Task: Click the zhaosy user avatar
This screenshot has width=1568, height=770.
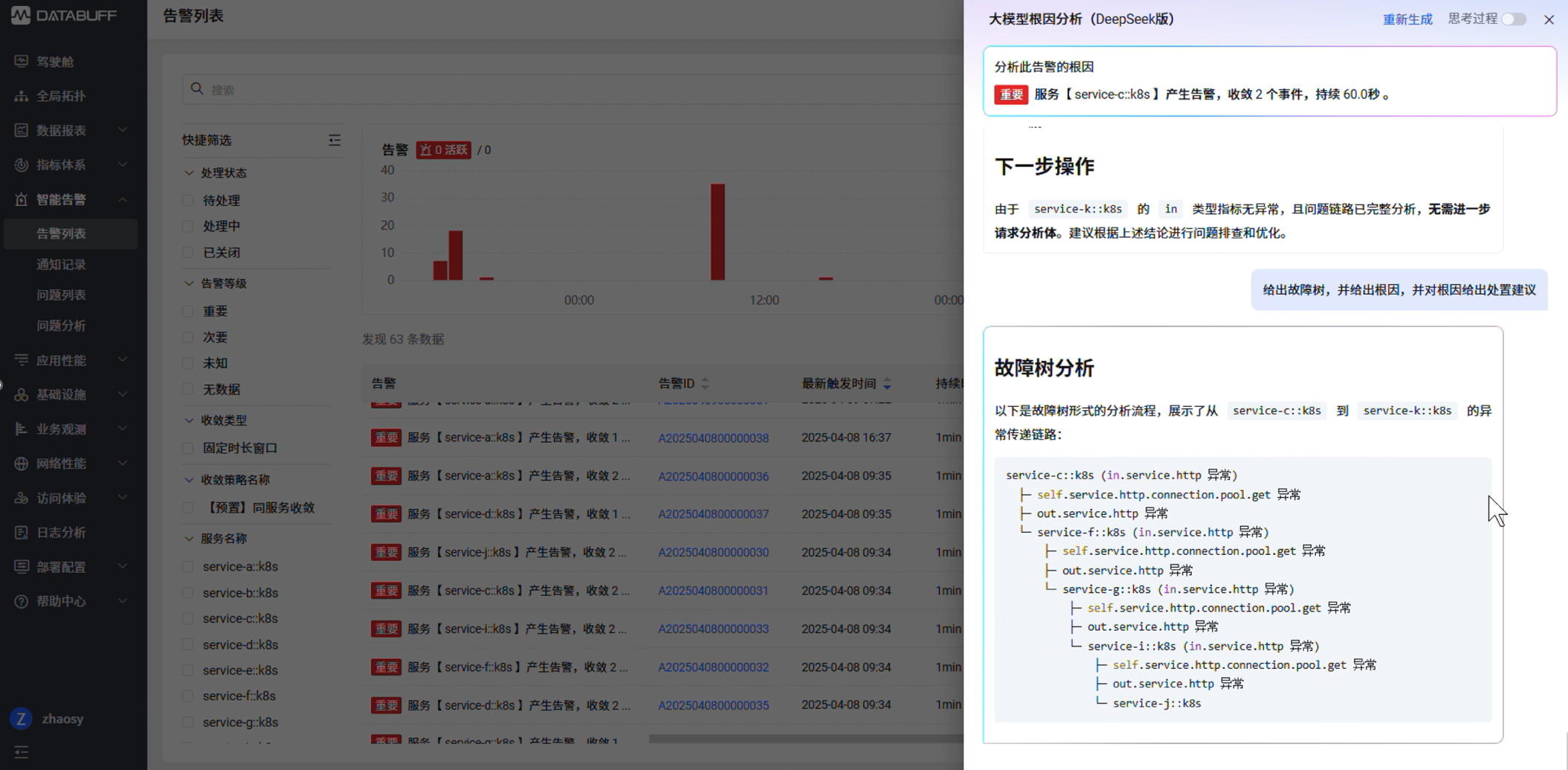Action: pyautogui.click(x=21, y=719)
